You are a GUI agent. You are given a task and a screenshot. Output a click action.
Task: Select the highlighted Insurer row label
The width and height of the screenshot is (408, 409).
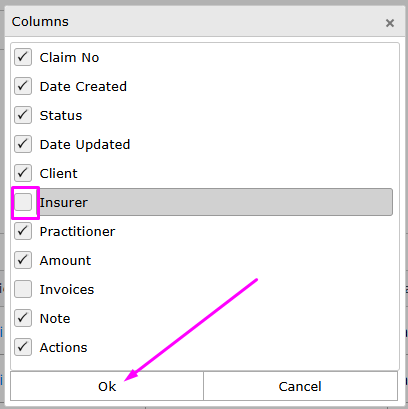pos(64,202)
